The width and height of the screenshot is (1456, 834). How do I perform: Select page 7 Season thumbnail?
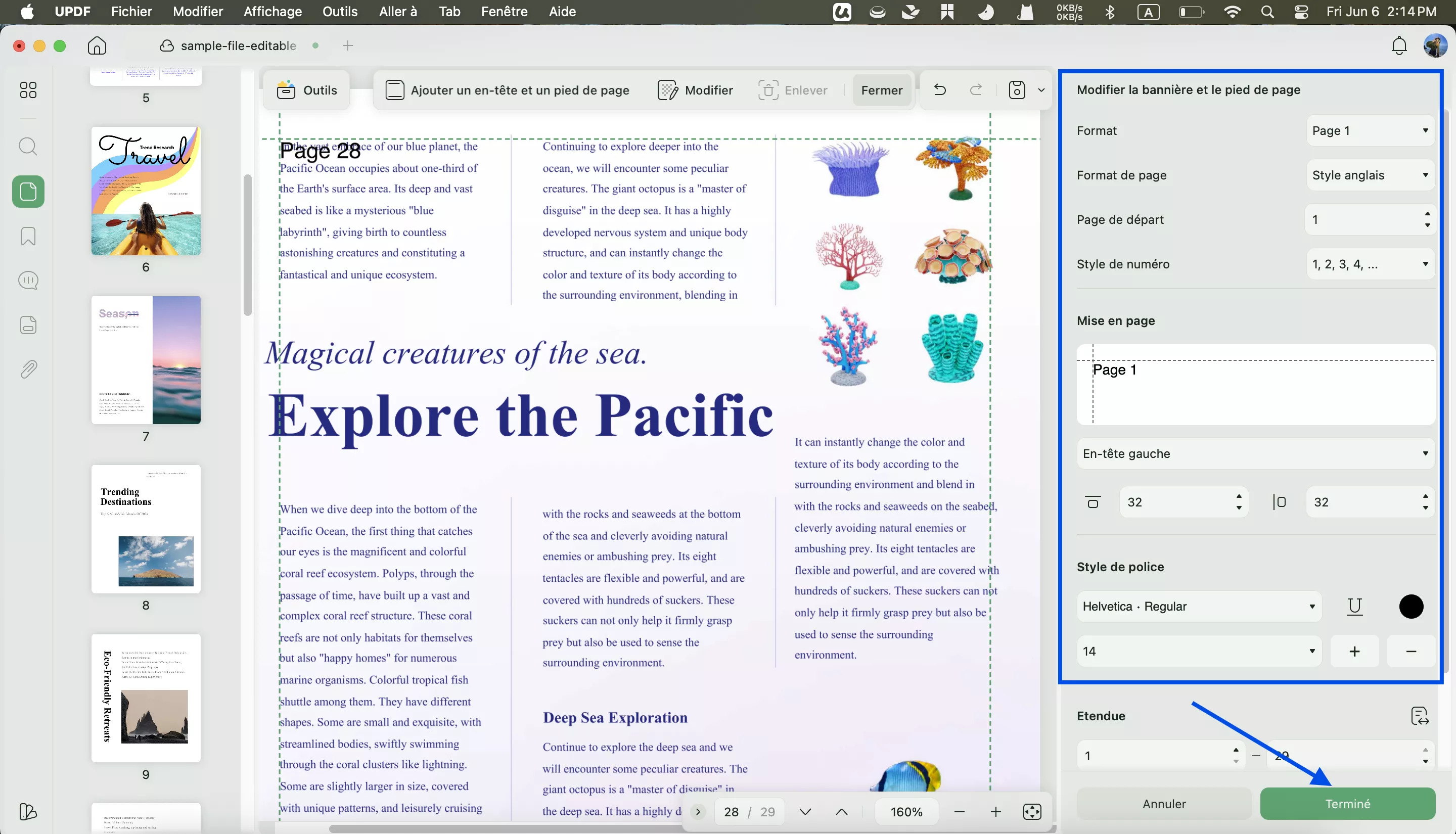146,360
